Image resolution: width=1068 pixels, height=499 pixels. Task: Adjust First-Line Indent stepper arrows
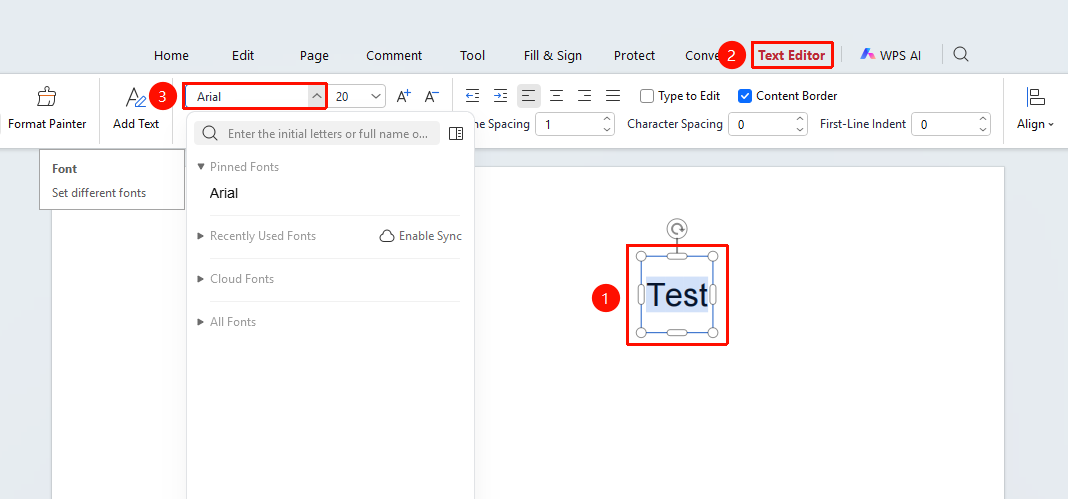coord(983,124)
